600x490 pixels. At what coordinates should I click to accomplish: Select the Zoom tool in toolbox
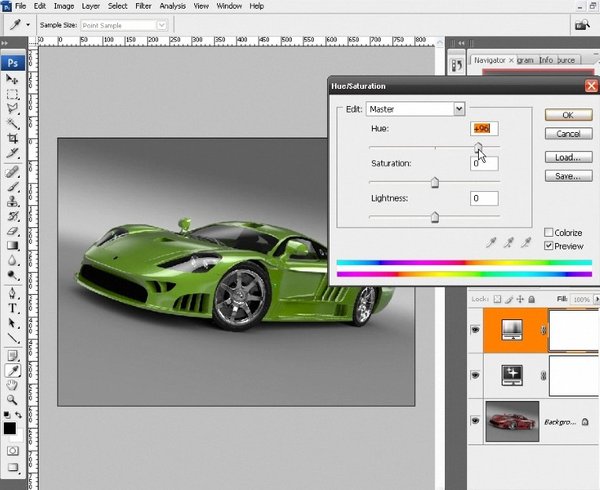(x=13, y=399)
